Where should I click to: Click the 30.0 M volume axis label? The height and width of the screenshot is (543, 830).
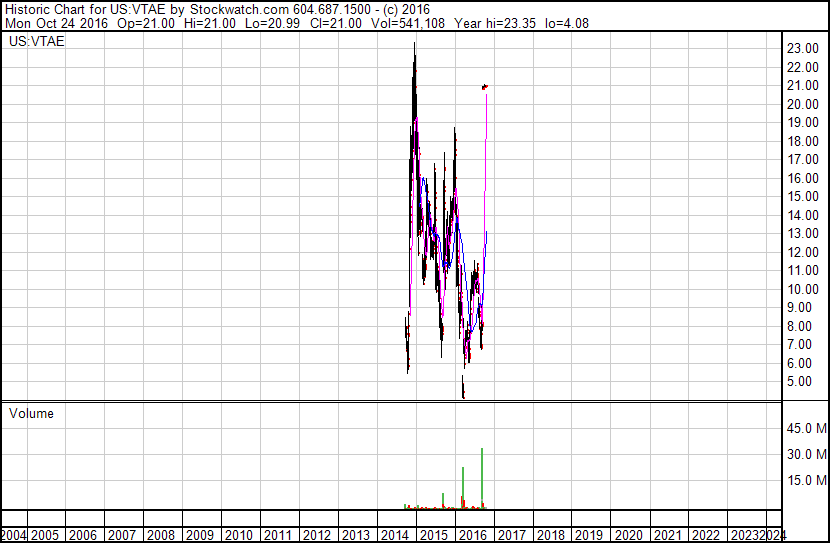(x=807, y=454)
